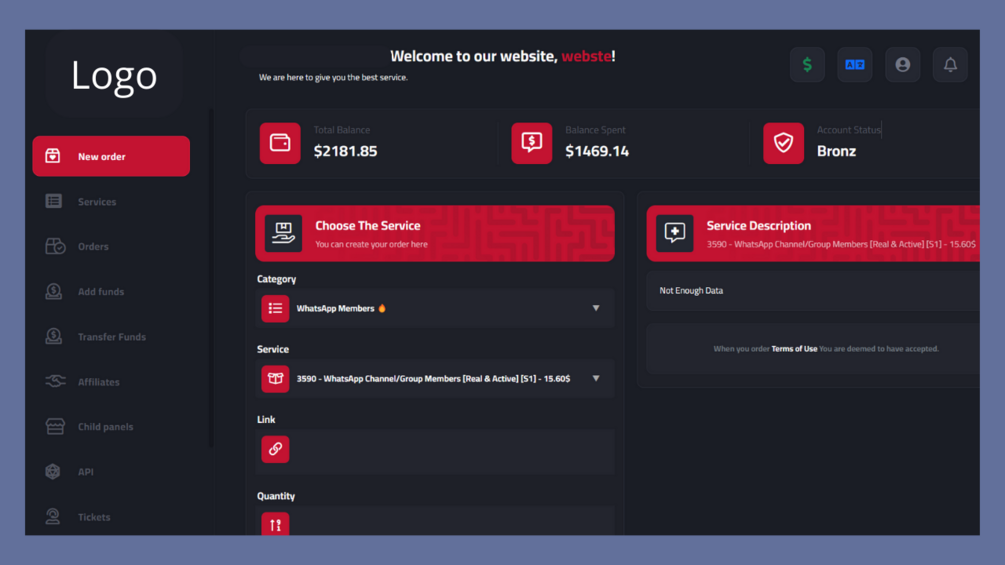
Task: Click the notification bell icon
Action: click(950, 65)
